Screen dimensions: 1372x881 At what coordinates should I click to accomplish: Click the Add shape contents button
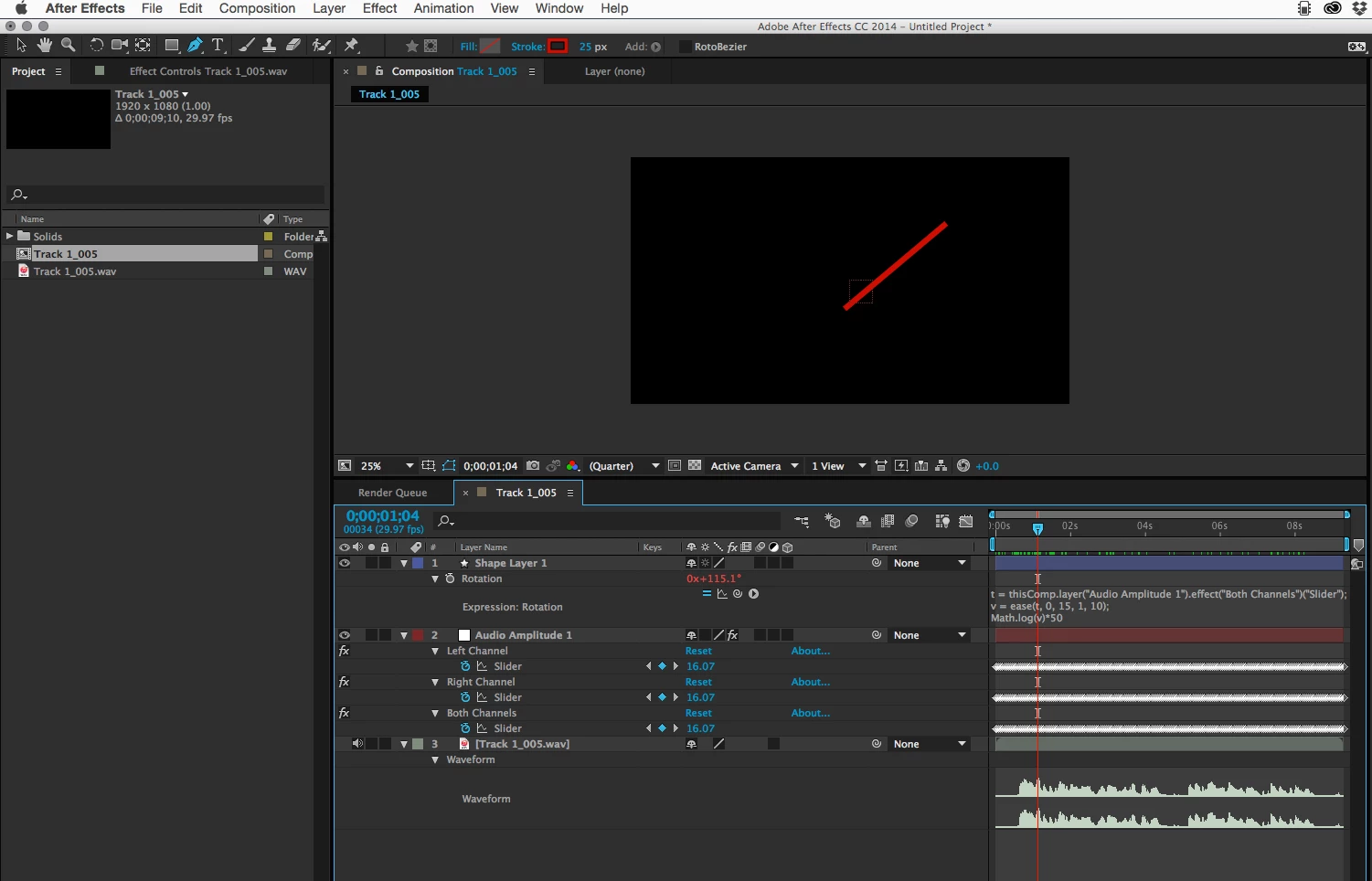(x=655, y=47)
